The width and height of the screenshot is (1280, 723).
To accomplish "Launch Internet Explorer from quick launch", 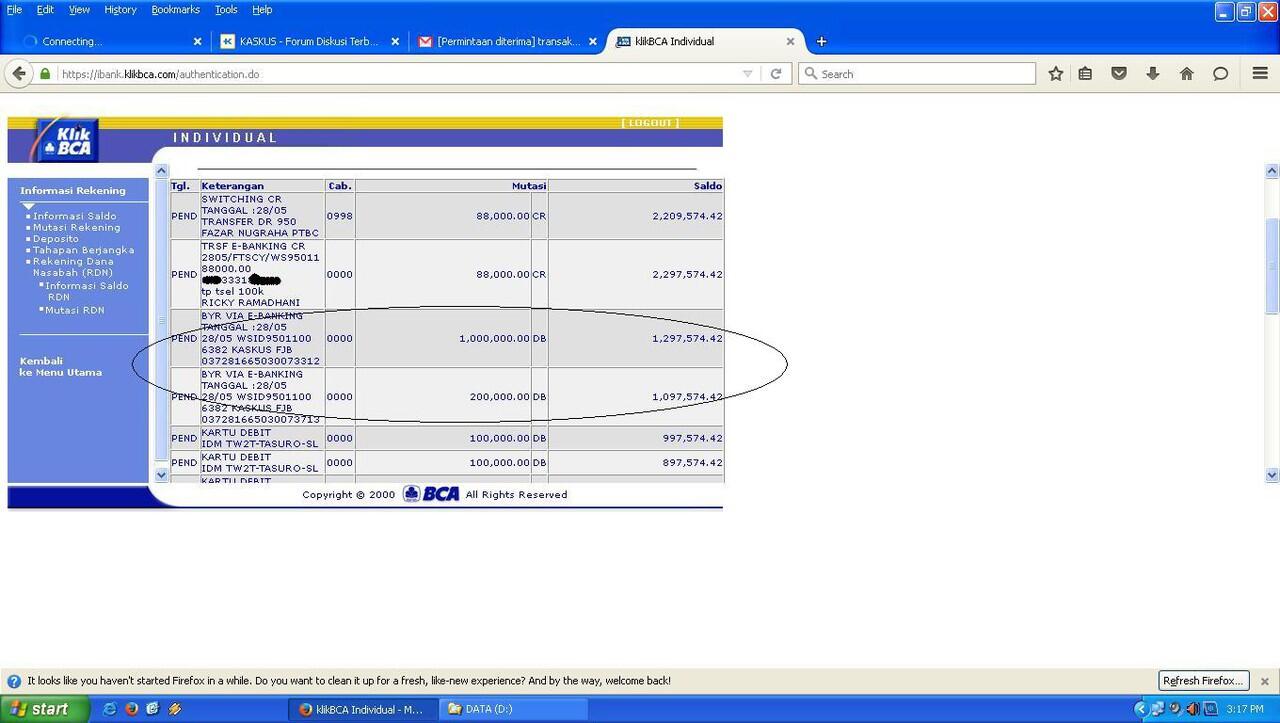I will click(109, 709).
